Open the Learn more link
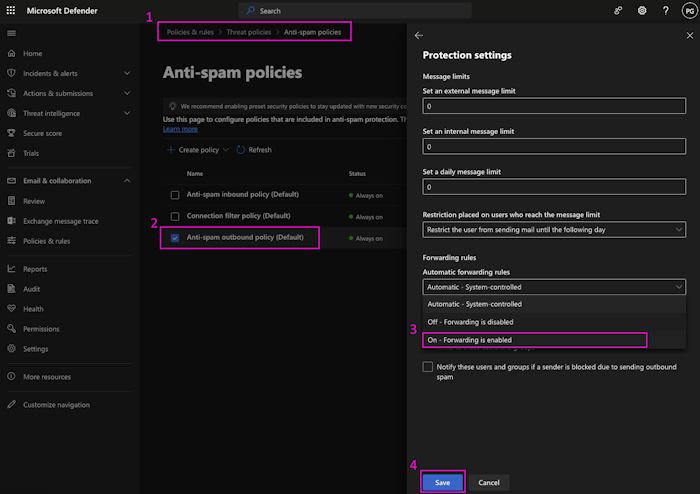This screenshot has width=700, height=494. 180,129
